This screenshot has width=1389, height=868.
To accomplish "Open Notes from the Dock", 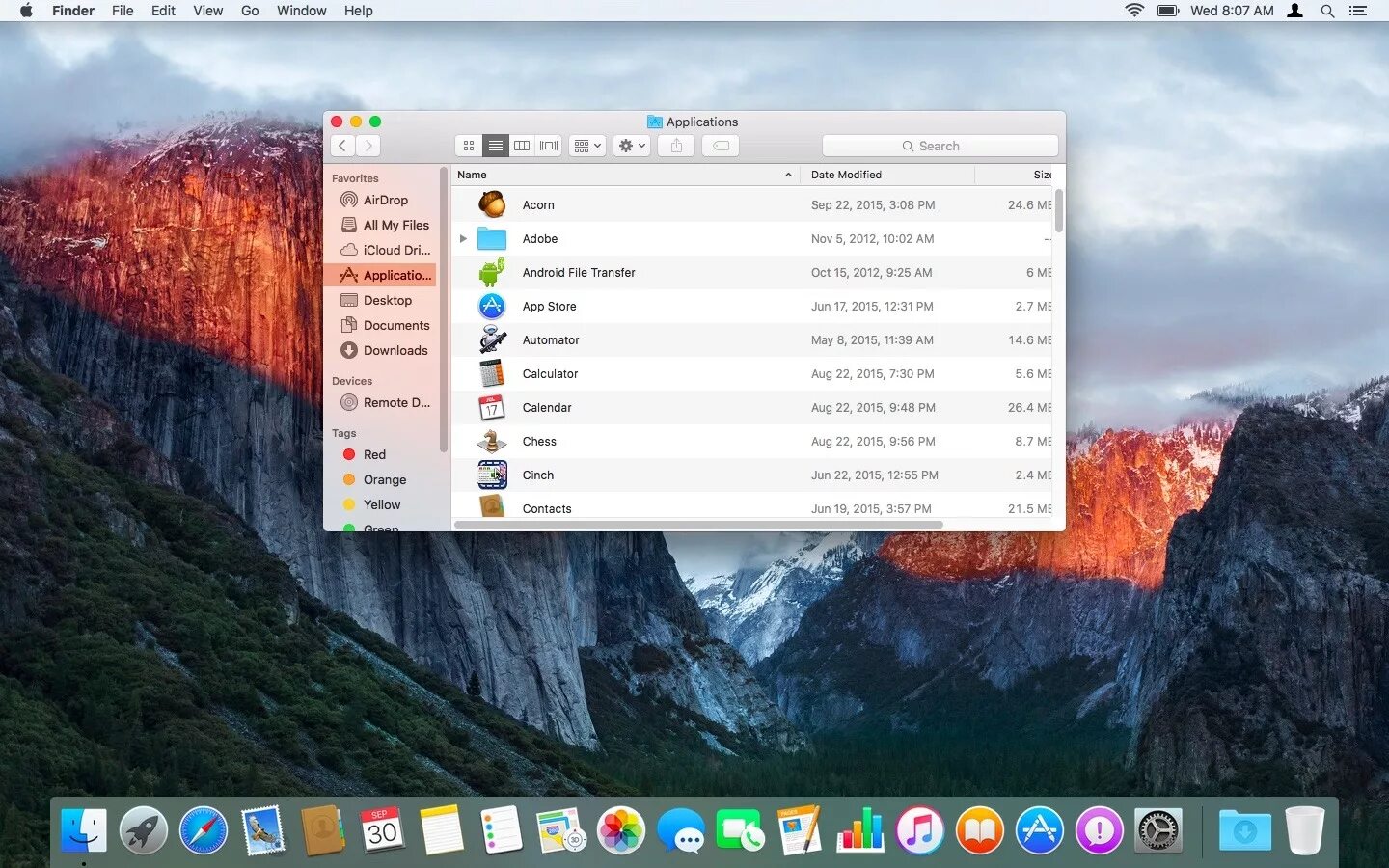I will pos(442,830).
